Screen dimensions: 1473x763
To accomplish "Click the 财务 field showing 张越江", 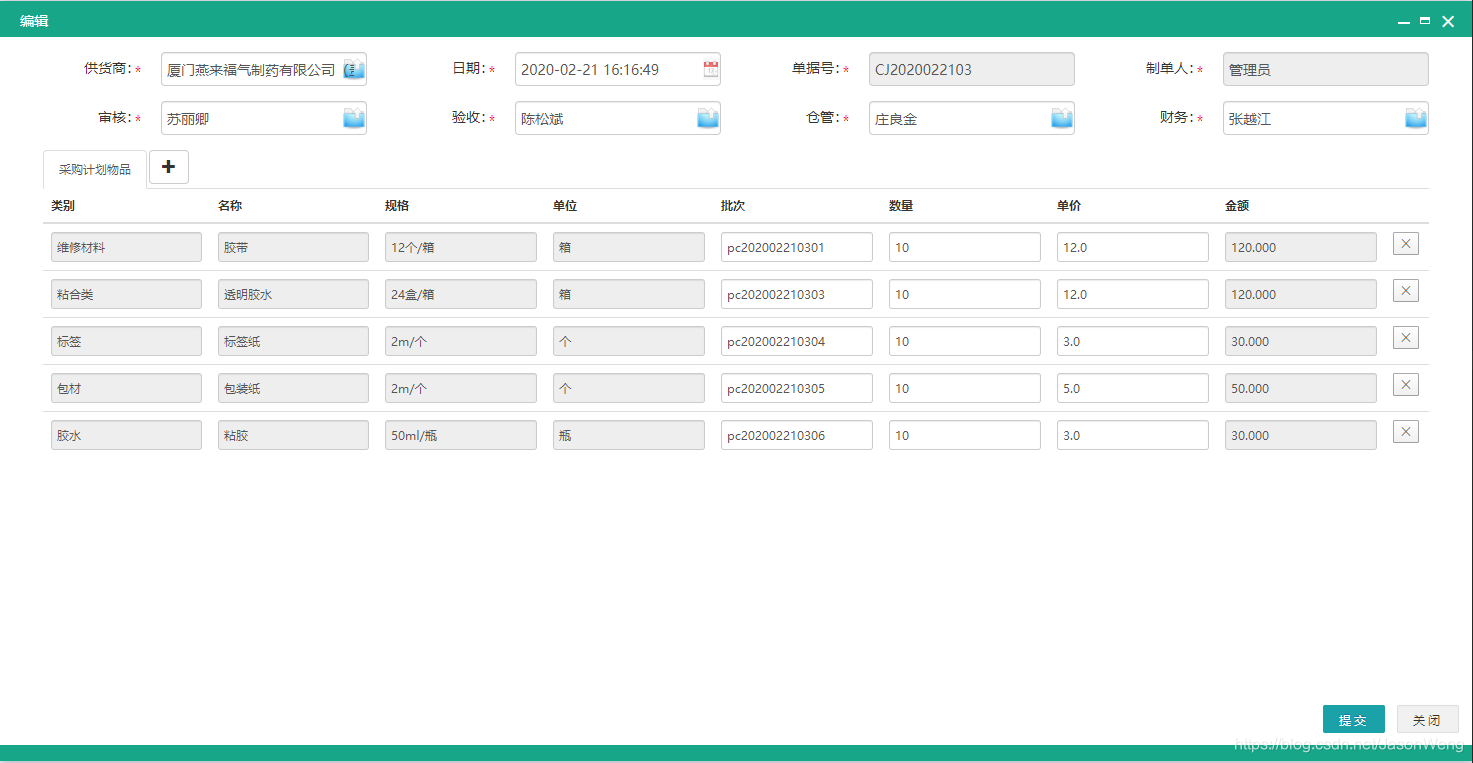I will 1326,118.
